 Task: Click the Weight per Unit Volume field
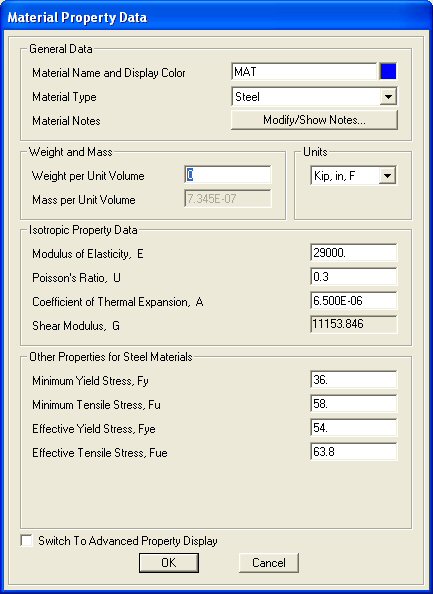coord(228,175)
